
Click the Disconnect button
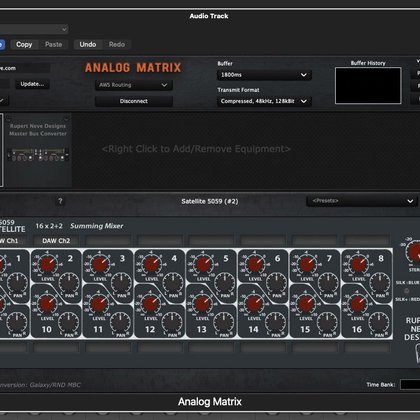pos(134,101)
